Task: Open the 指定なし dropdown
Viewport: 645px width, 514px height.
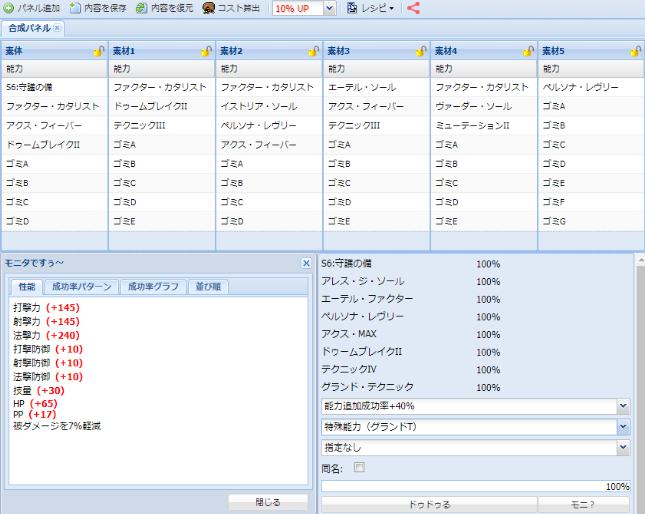Action: click(624, 448)
